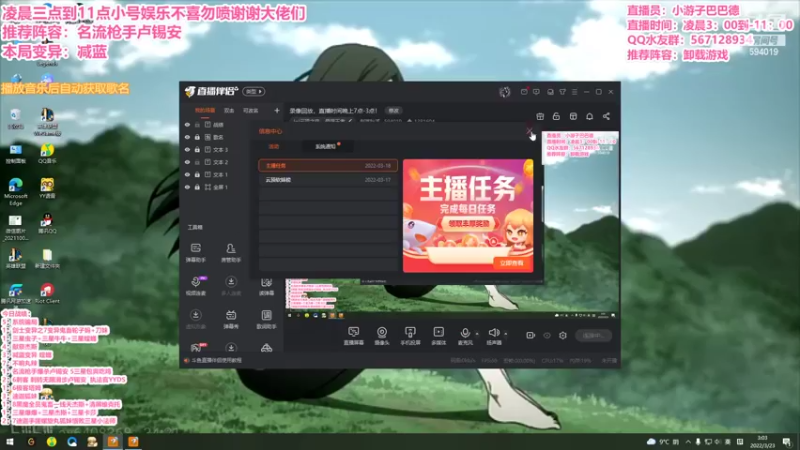Select the third scene tab
This screenshot has height=450, width=800.
coord(251,110)
